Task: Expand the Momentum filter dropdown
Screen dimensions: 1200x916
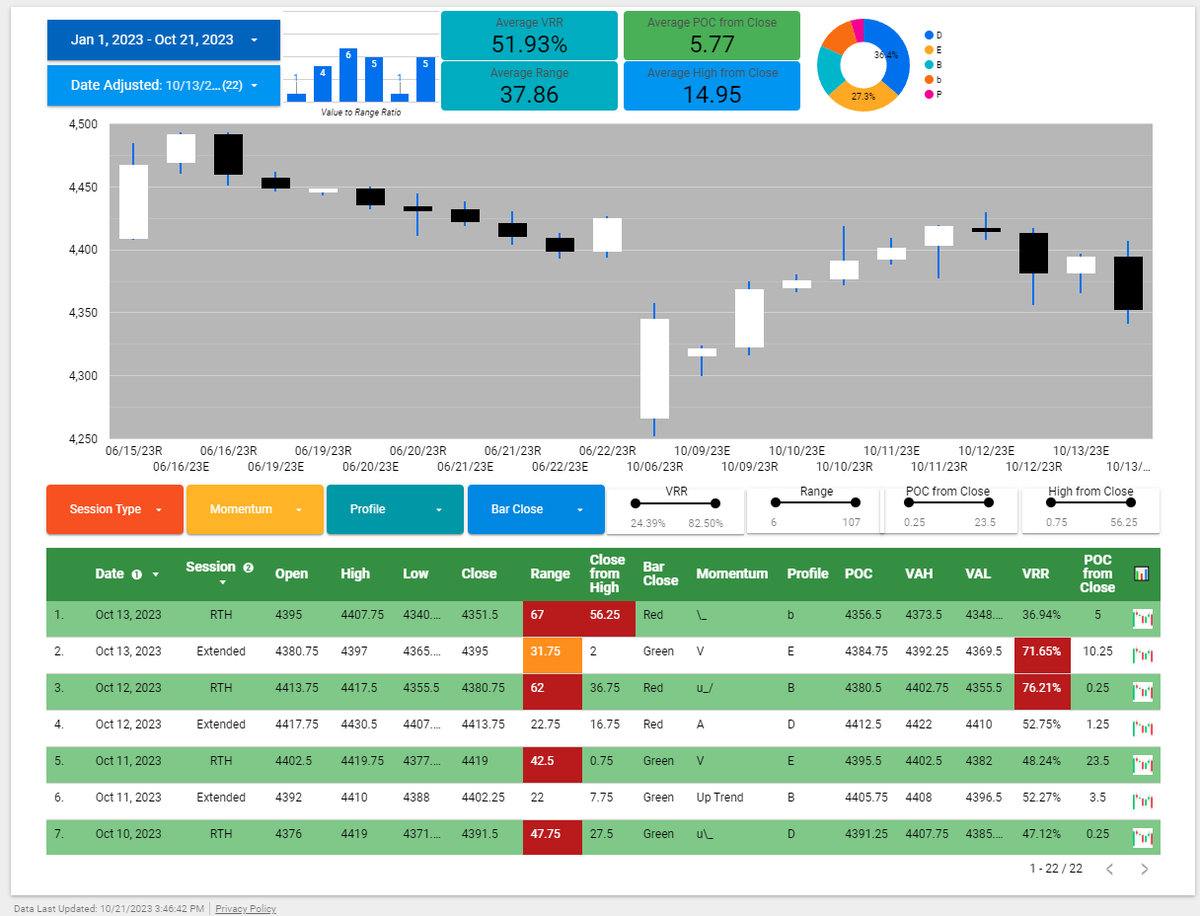Action: [255, 509]
